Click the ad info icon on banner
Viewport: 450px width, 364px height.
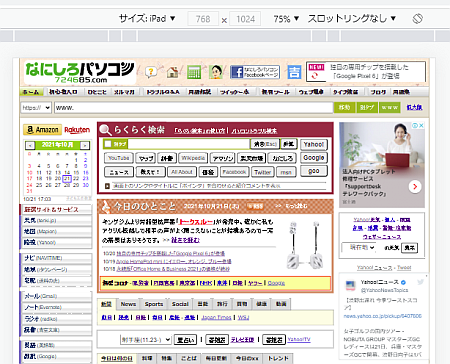415,125
